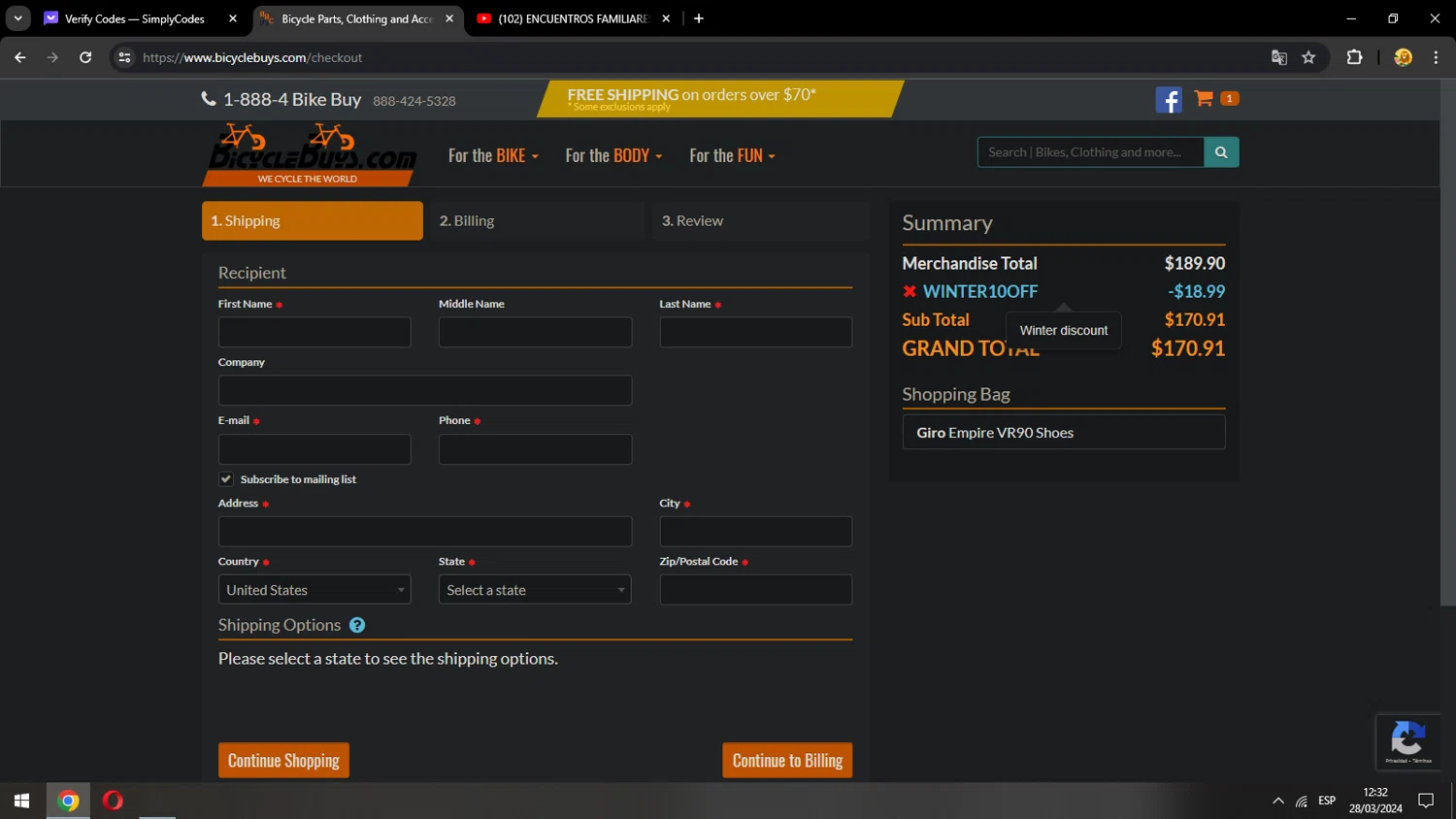Focus the Last Name field
1456x819 pixels.
tap(756, 332)
